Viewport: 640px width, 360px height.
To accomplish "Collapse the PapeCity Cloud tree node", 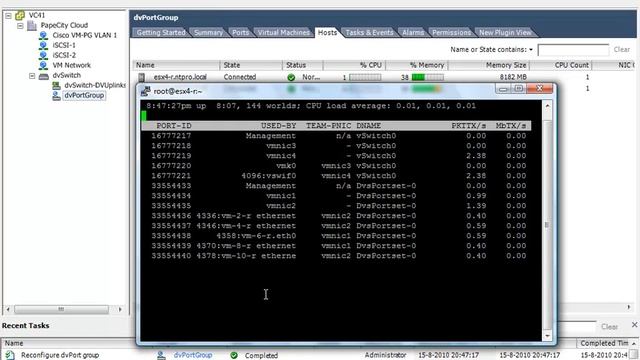I will tap(20, 25).
